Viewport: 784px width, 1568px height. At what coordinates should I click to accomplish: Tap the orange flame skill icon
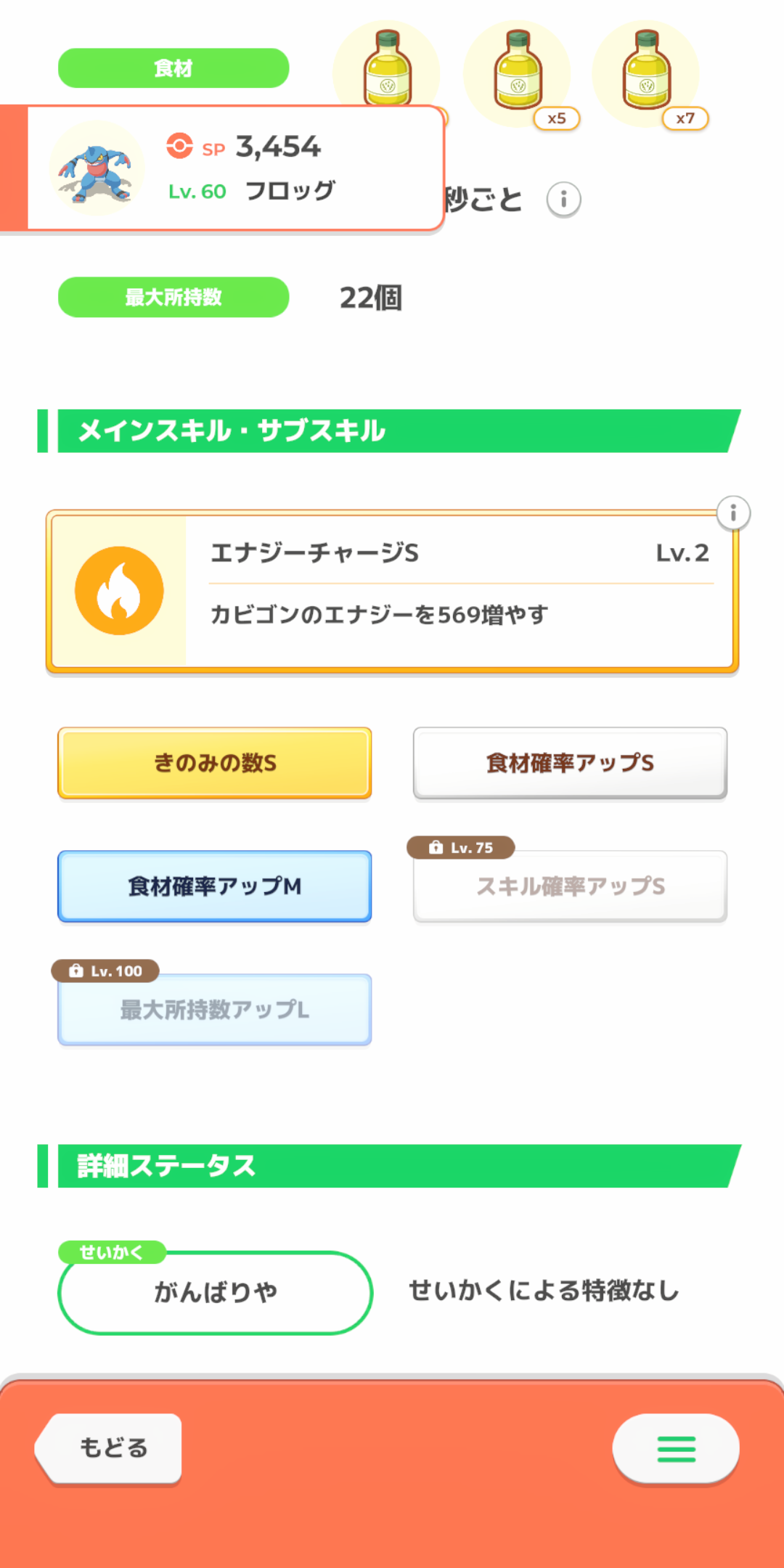click(x=119, y=591)
